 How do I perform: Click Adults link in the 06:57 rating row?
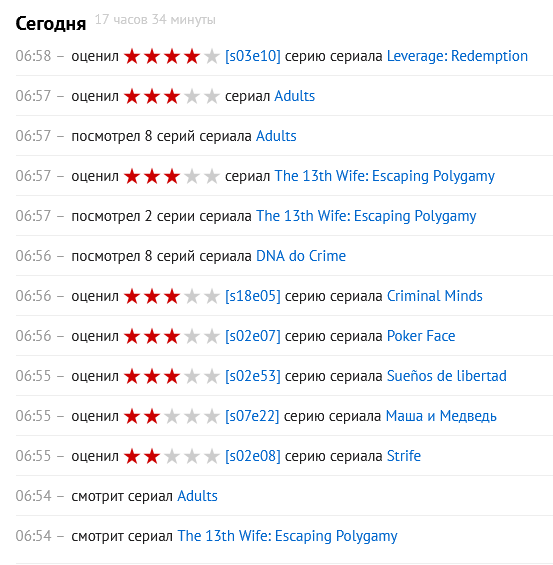[x=295, y=96]
